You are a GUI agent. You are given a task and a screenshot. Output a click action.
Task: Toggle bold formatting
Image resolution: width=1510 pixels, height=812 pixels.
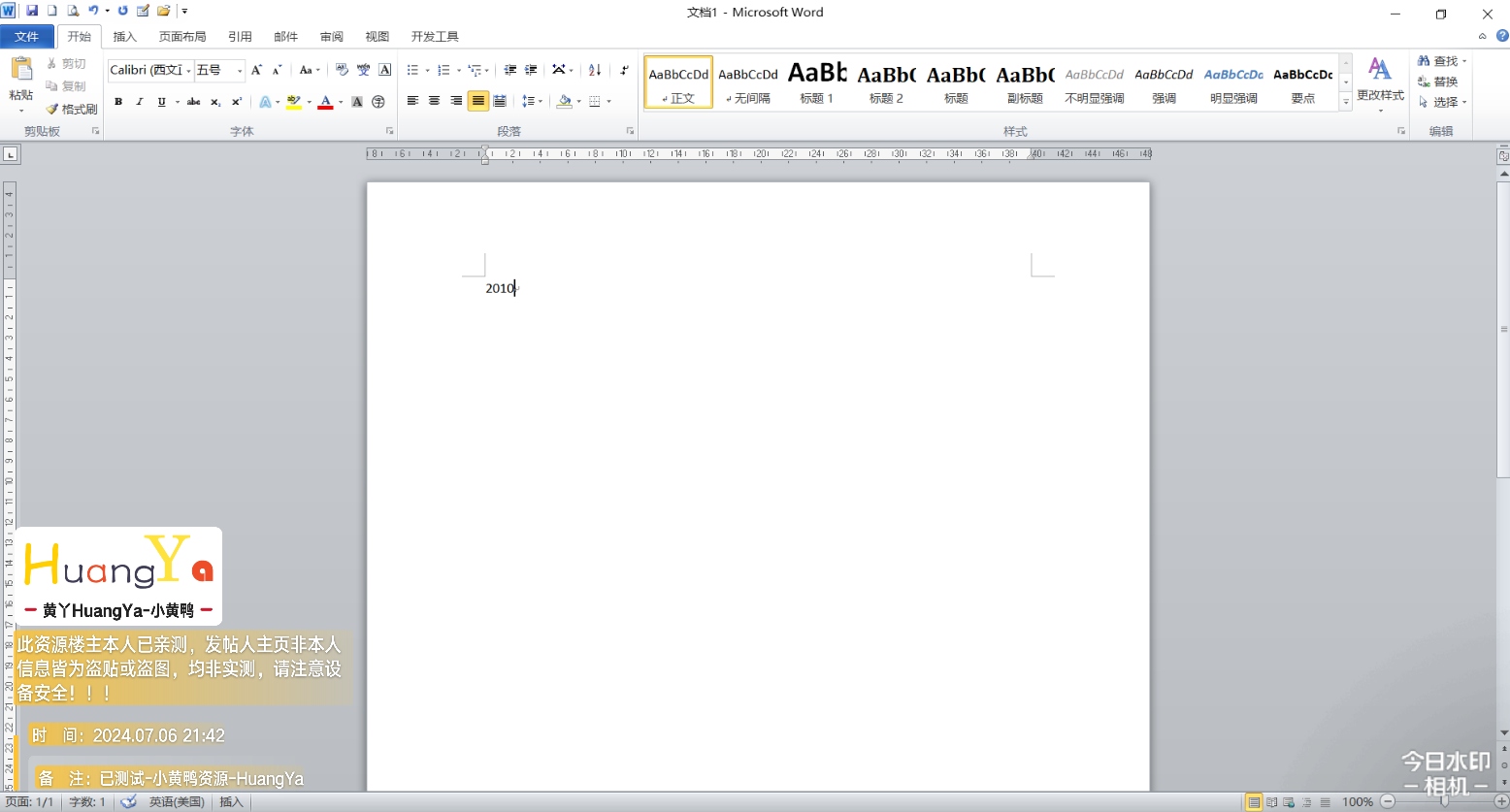[118, 102]
